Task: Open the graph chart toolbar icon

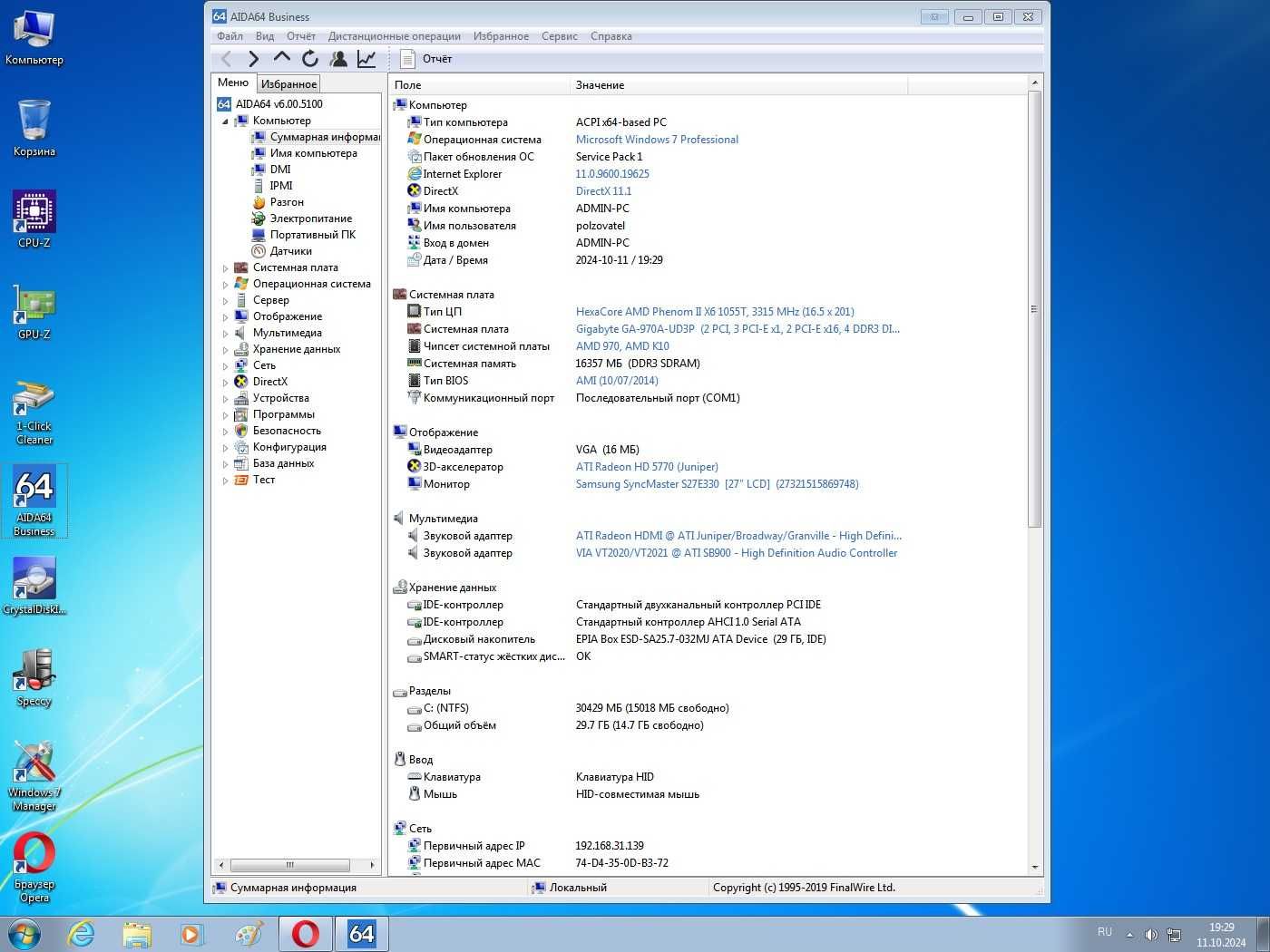Action: [x=366, y=59]
